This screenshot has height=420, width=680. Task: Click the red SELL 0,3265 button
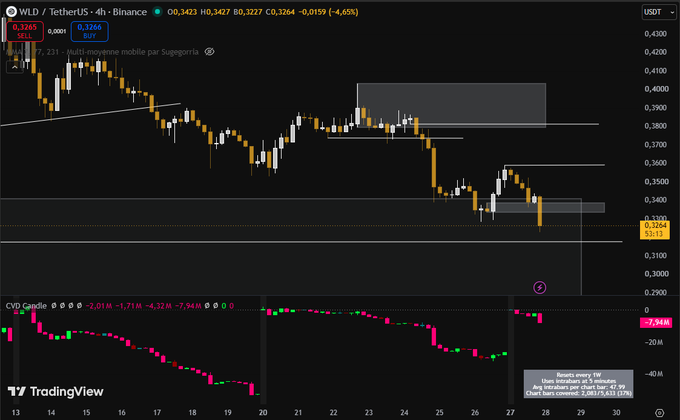click(x=25, y=31)
